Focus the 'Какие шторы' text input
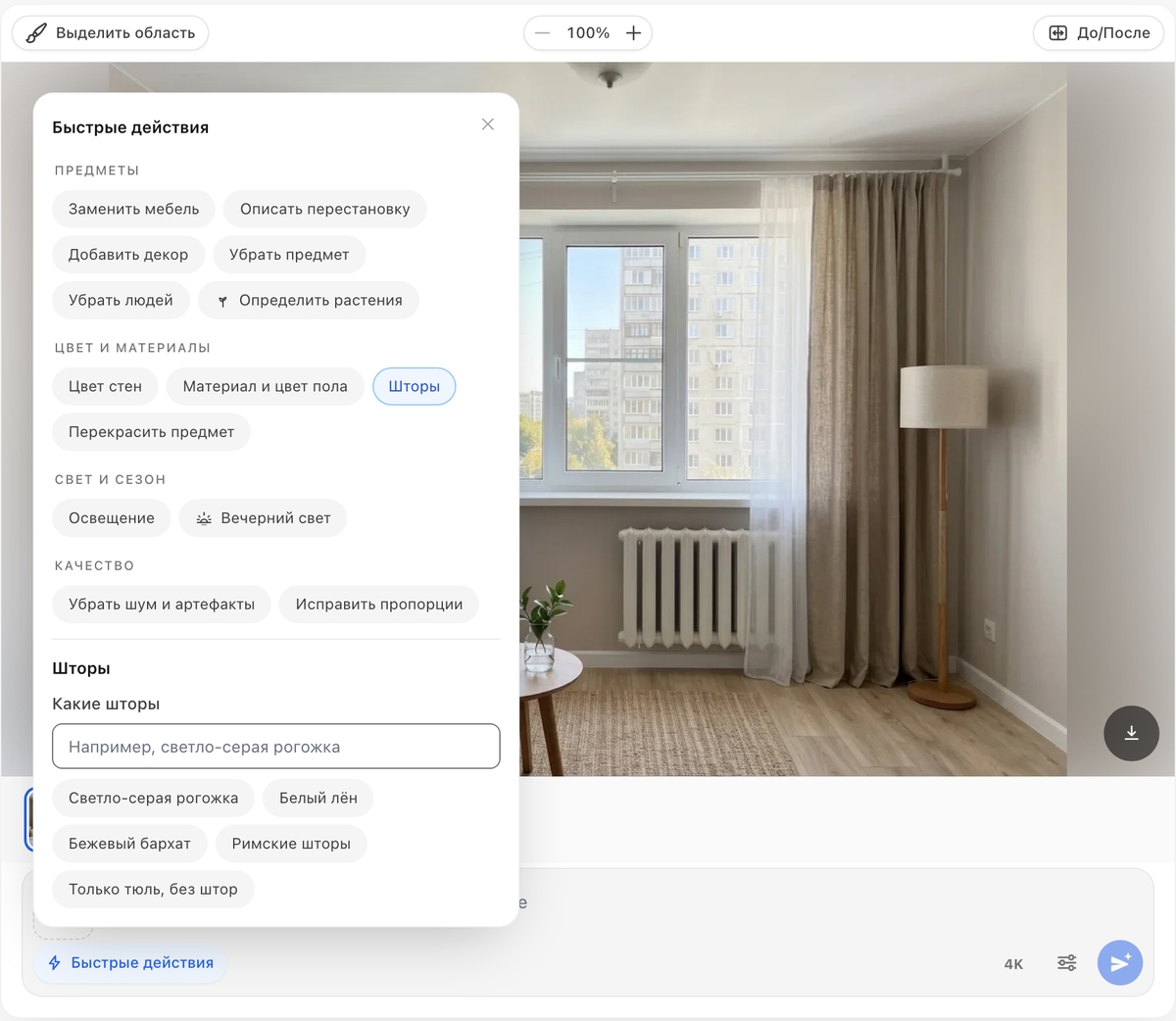Viewport: 1176px width, 1021px height. click(x=276, y=747)
